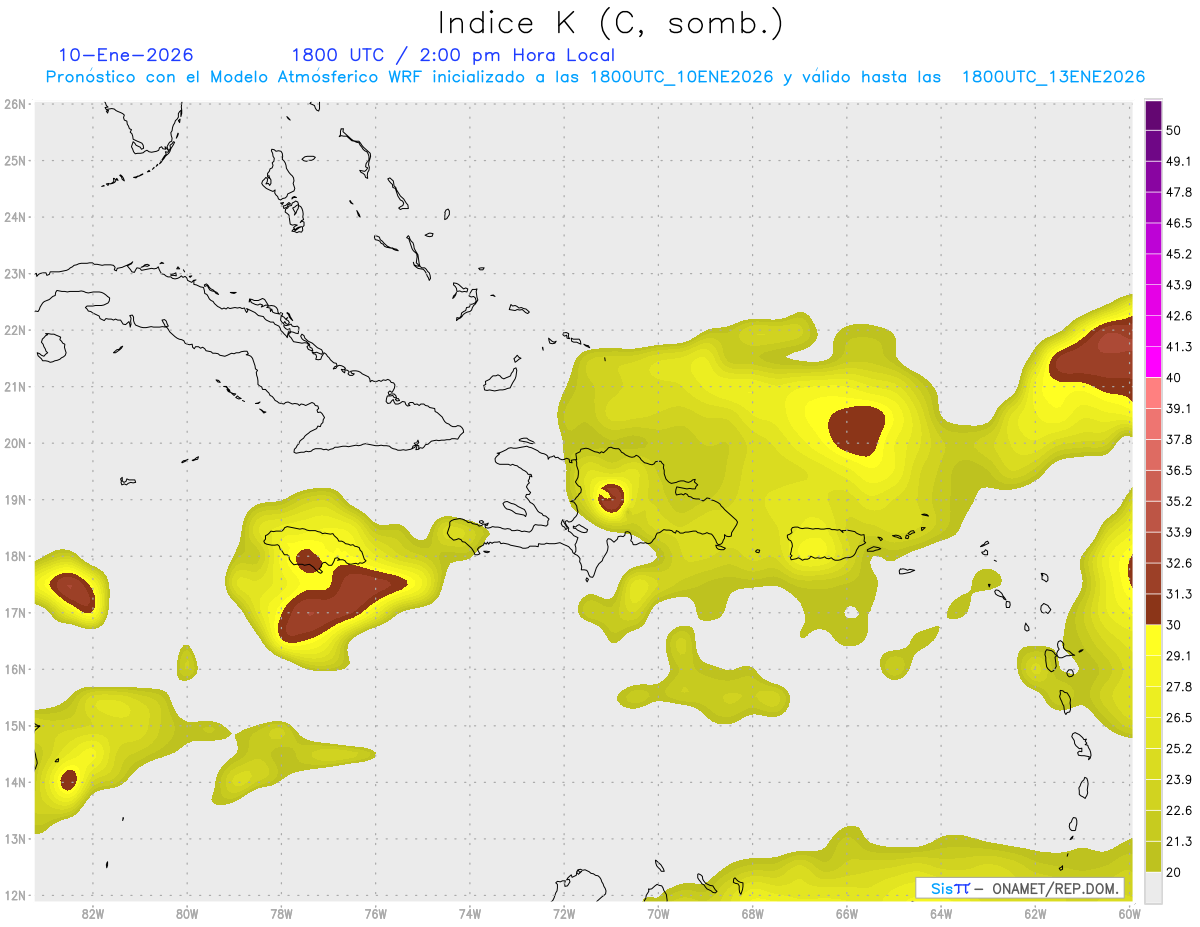Screen dimensions: 1200x927
Task: Click the brown swatch between 30 and 31.3
Action: tap(1153, 609)
